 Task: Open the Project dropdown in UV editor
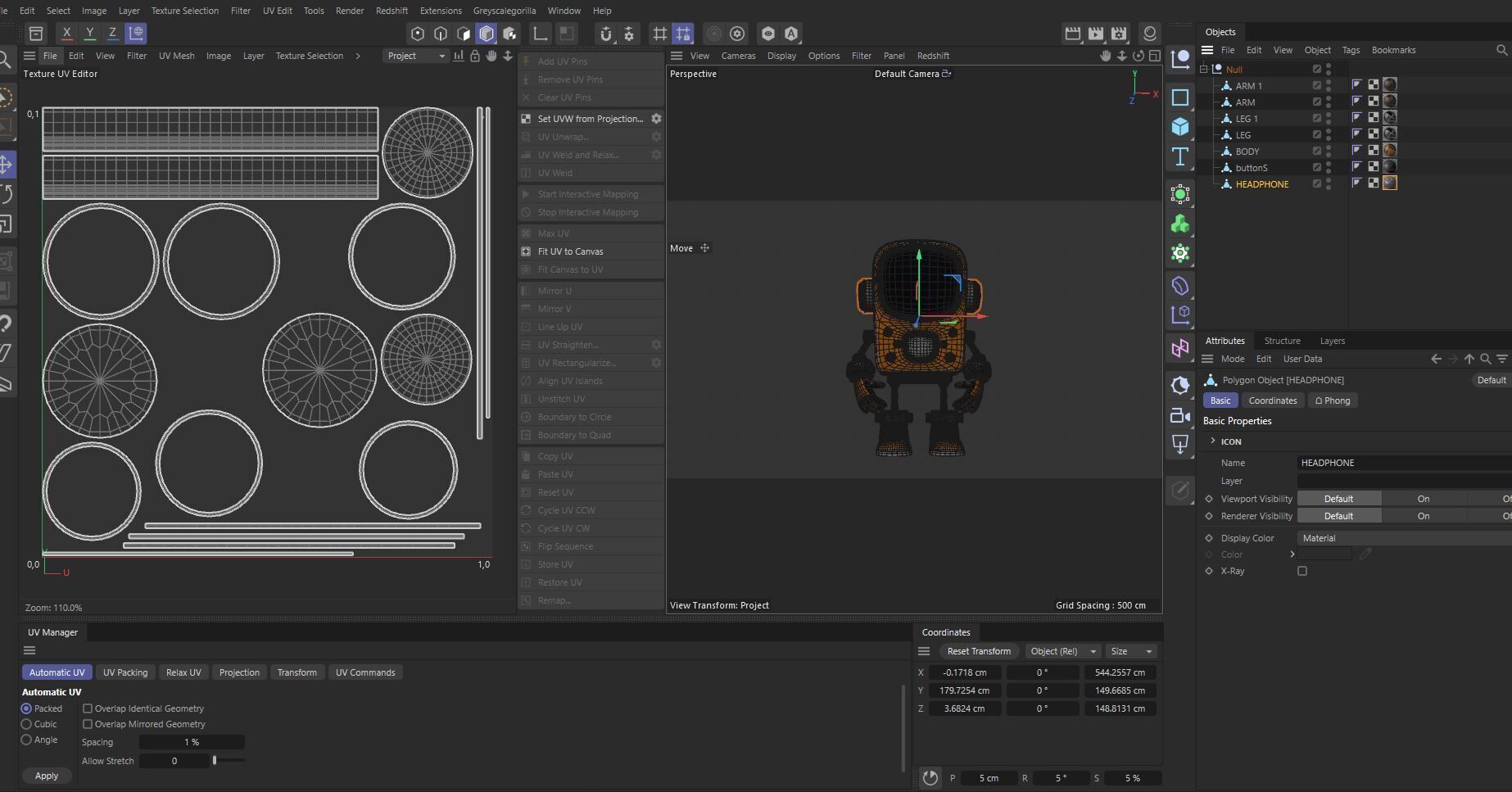point(416,56)
